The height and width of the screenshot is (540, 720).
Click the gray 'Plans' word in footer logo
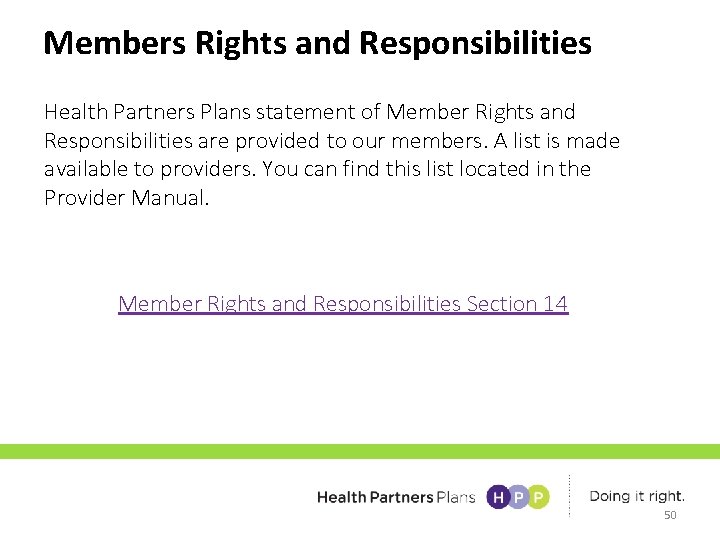455,497
